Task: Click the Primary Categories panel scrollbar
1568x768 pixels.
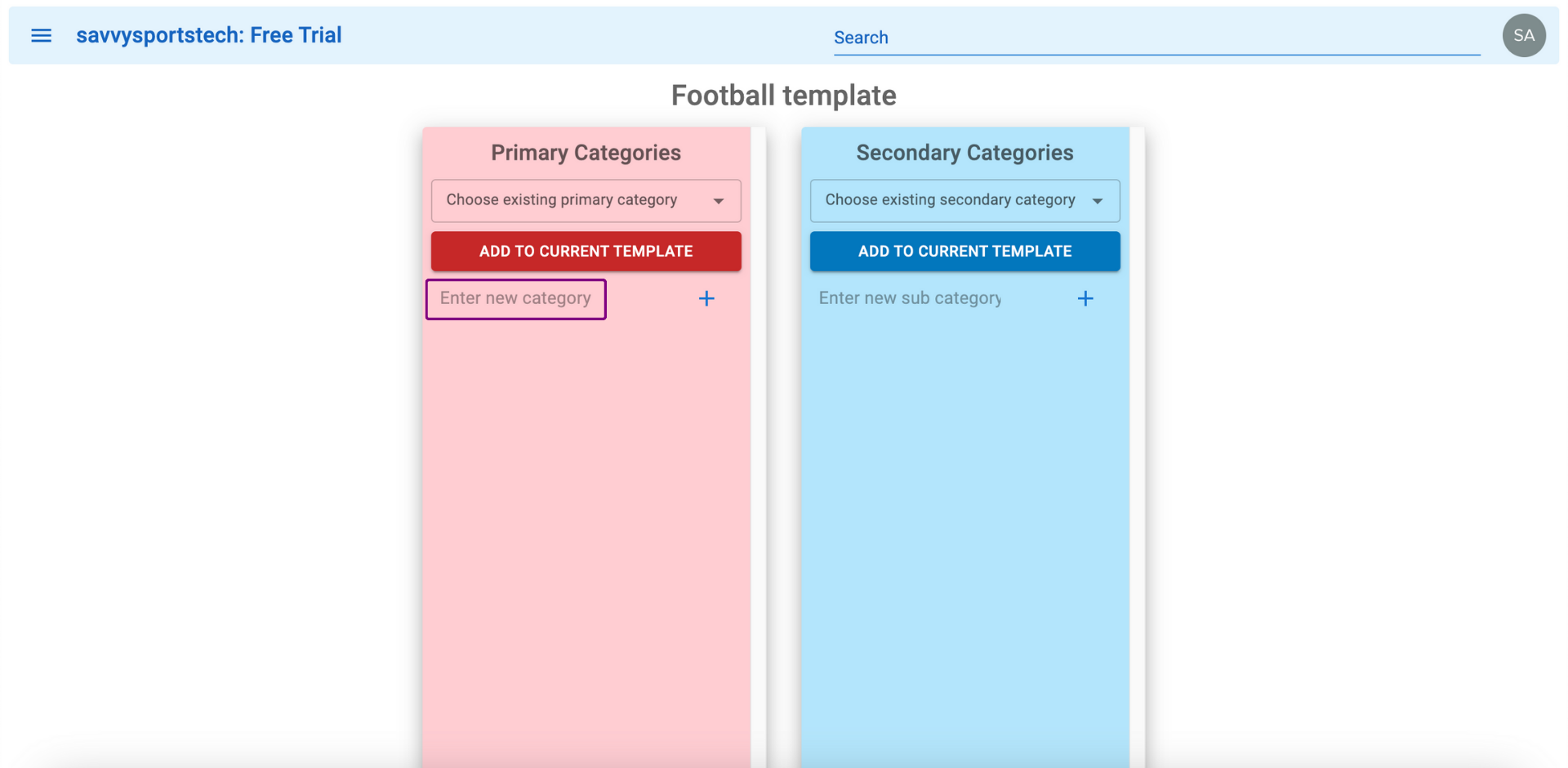Action: [759, 447]
